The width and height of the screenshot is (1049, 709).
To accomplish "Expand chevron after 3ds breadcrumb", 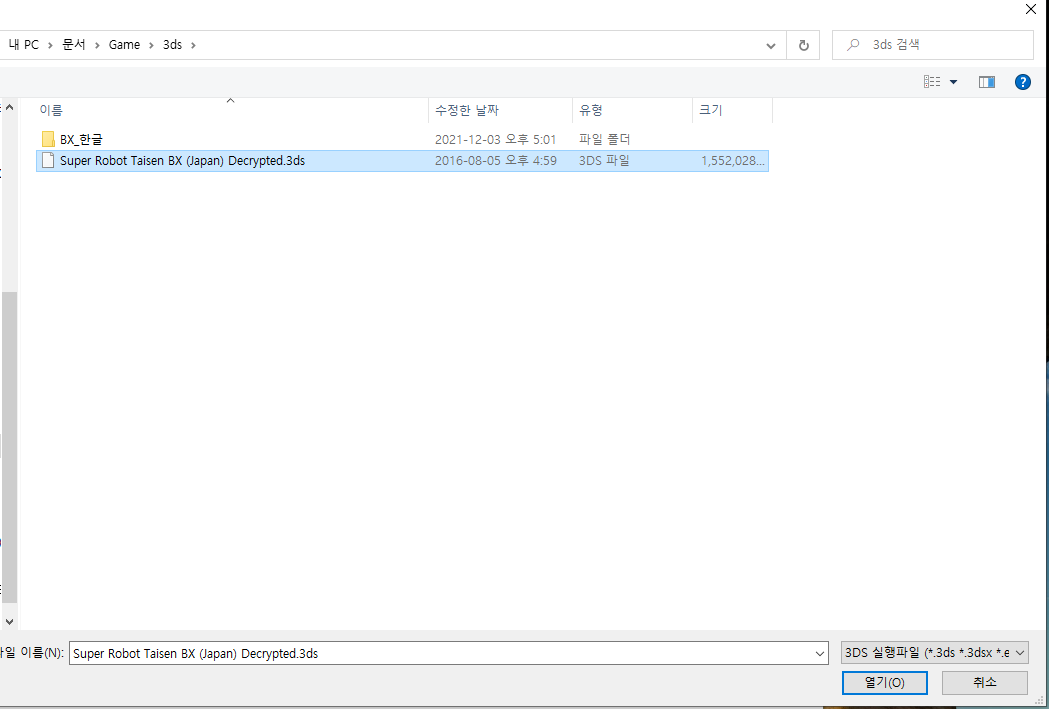I will point(193,45).
